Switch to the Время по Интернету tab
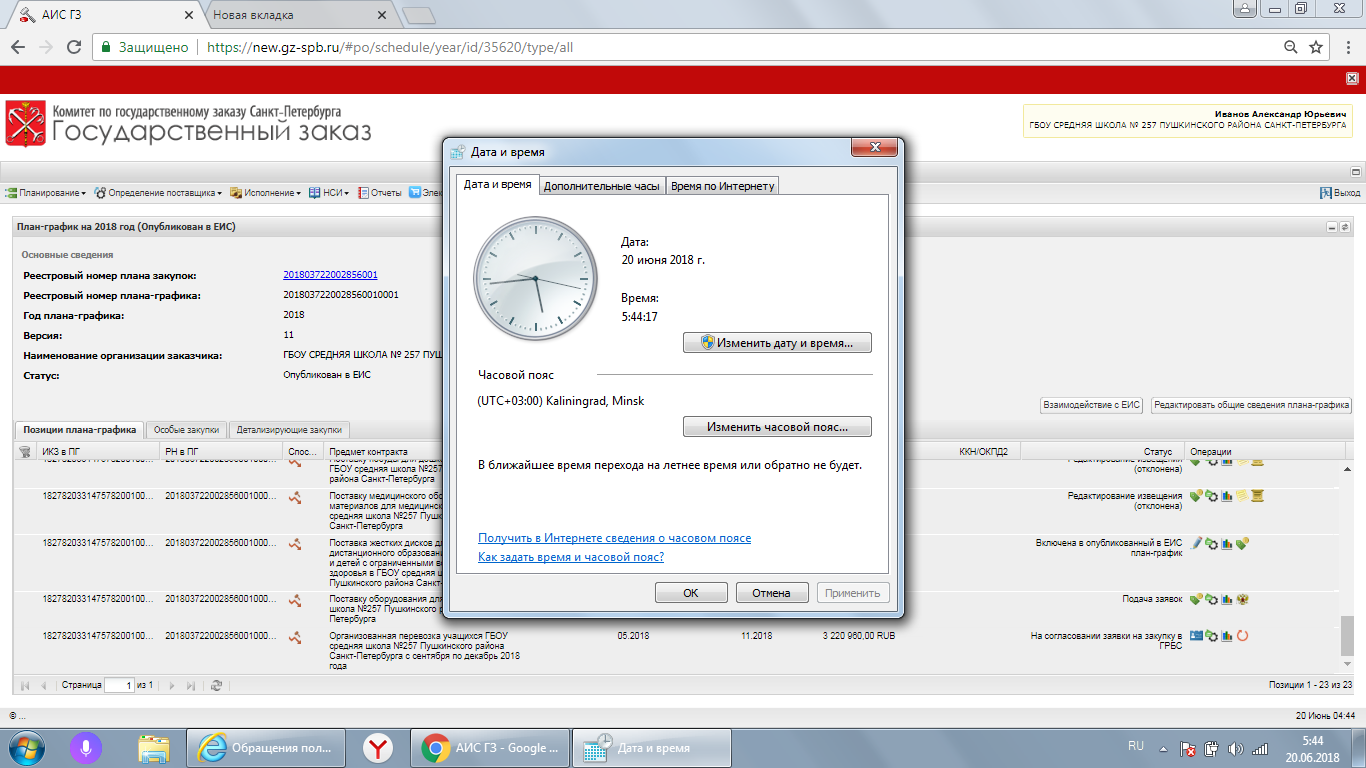The height and width of the screenshot is (768, 1366). [723, 186]
